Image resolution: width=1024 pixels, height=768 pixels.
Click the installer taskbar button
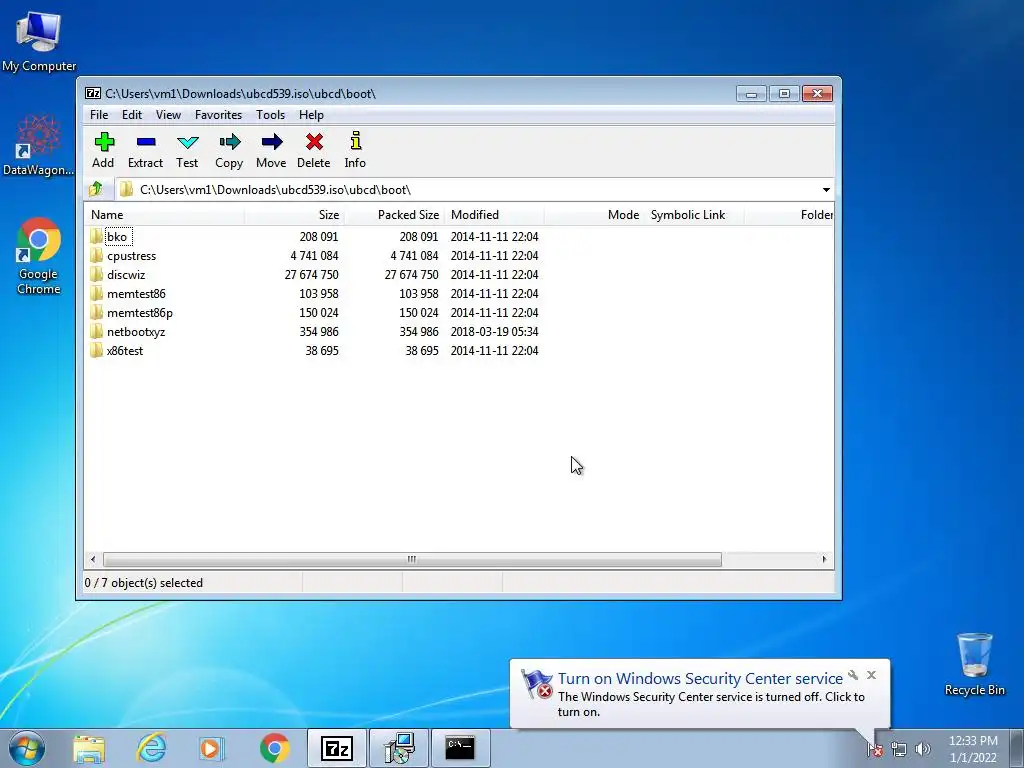pyautogui.click(x=399, y=748)
